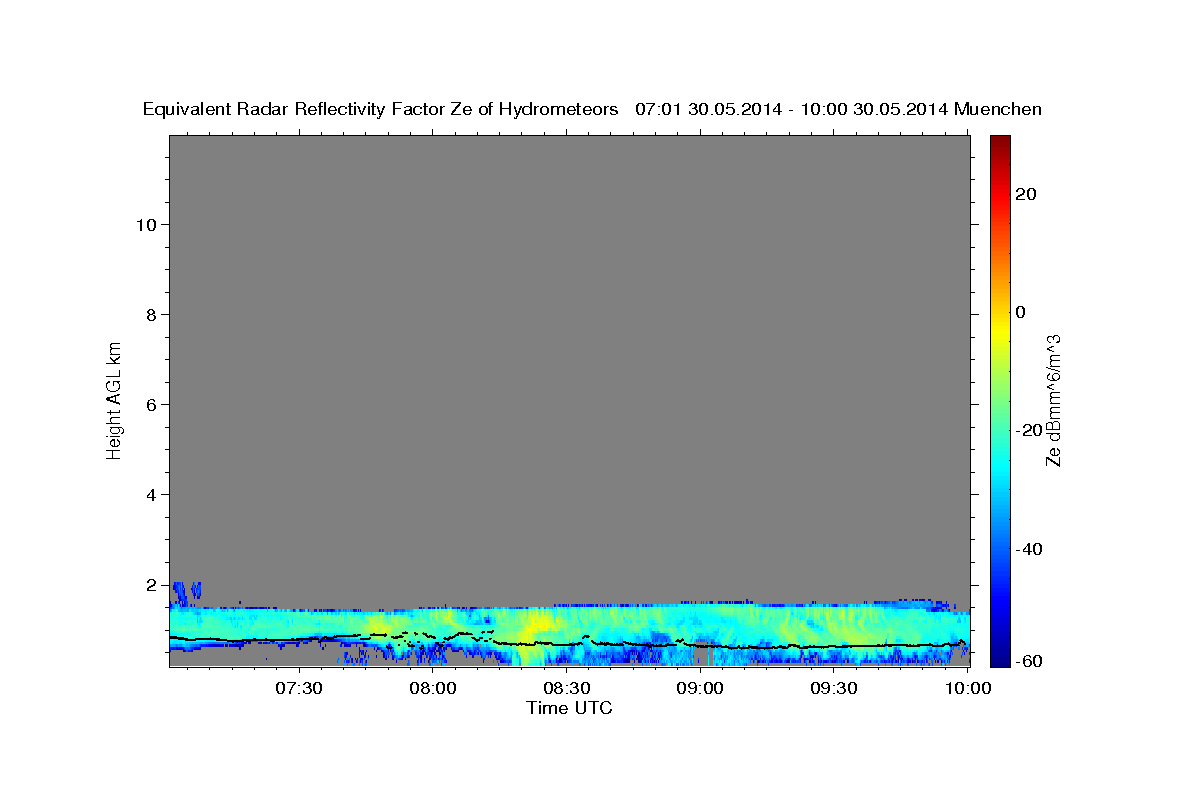
Task: Click the 'Time UTC' axis label
Action: pos(569,708)
